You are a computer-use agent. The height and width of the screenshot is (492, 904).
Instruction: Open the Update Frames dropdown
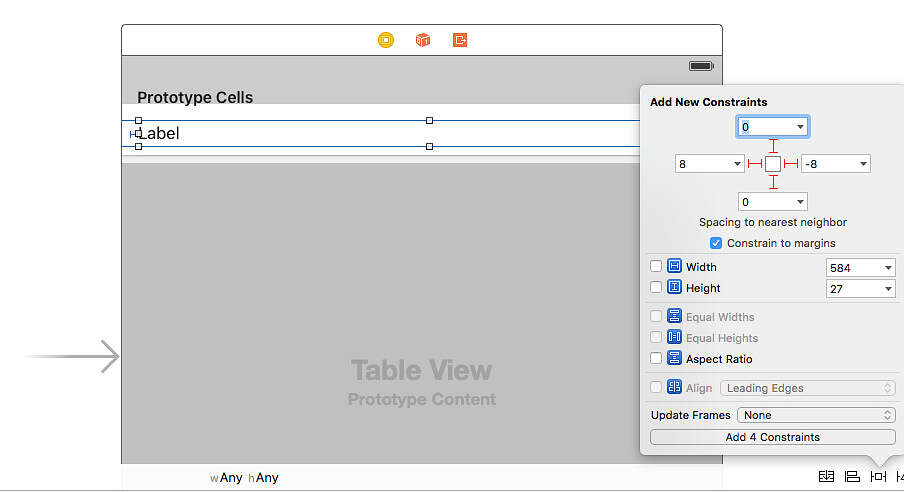[x=816, y=415]
